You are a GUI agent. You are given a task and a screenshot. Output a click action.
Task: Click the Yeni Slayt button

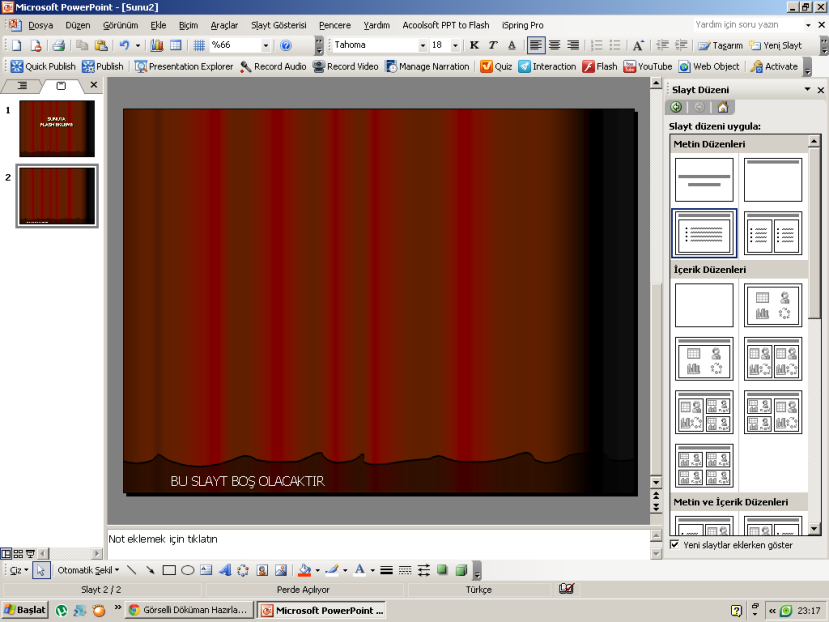(776, 45)
